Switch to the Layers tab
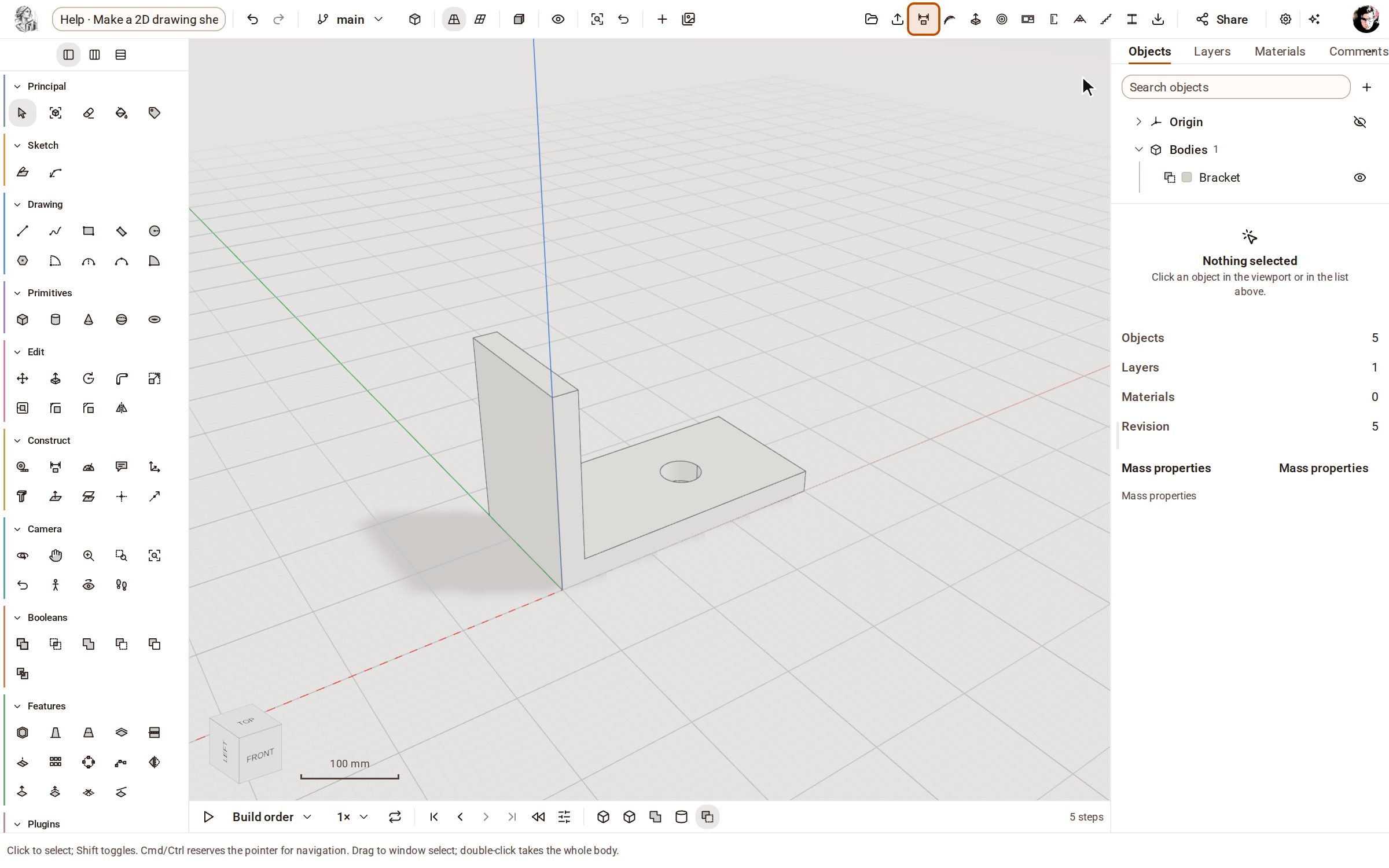The width and height of the screenshot is (1389, 868). tap(1212, 52)
